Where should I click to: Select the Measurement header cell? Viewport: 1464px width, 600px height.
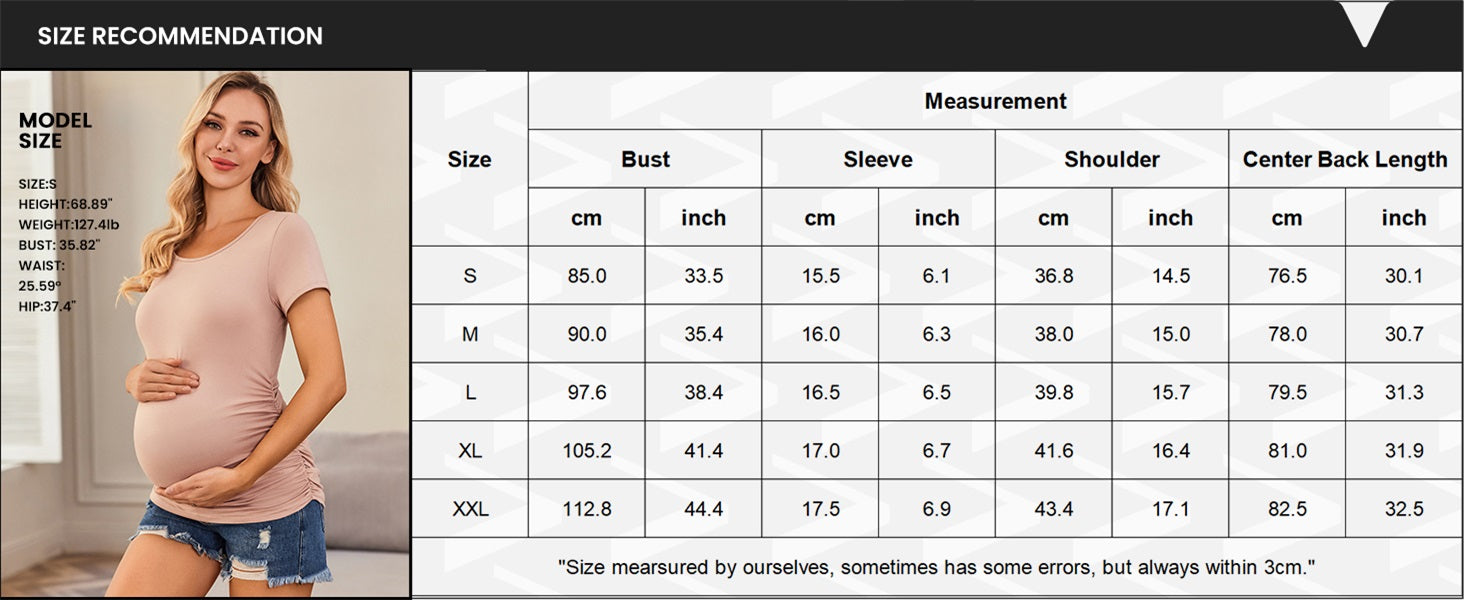(x=995, y=101)
